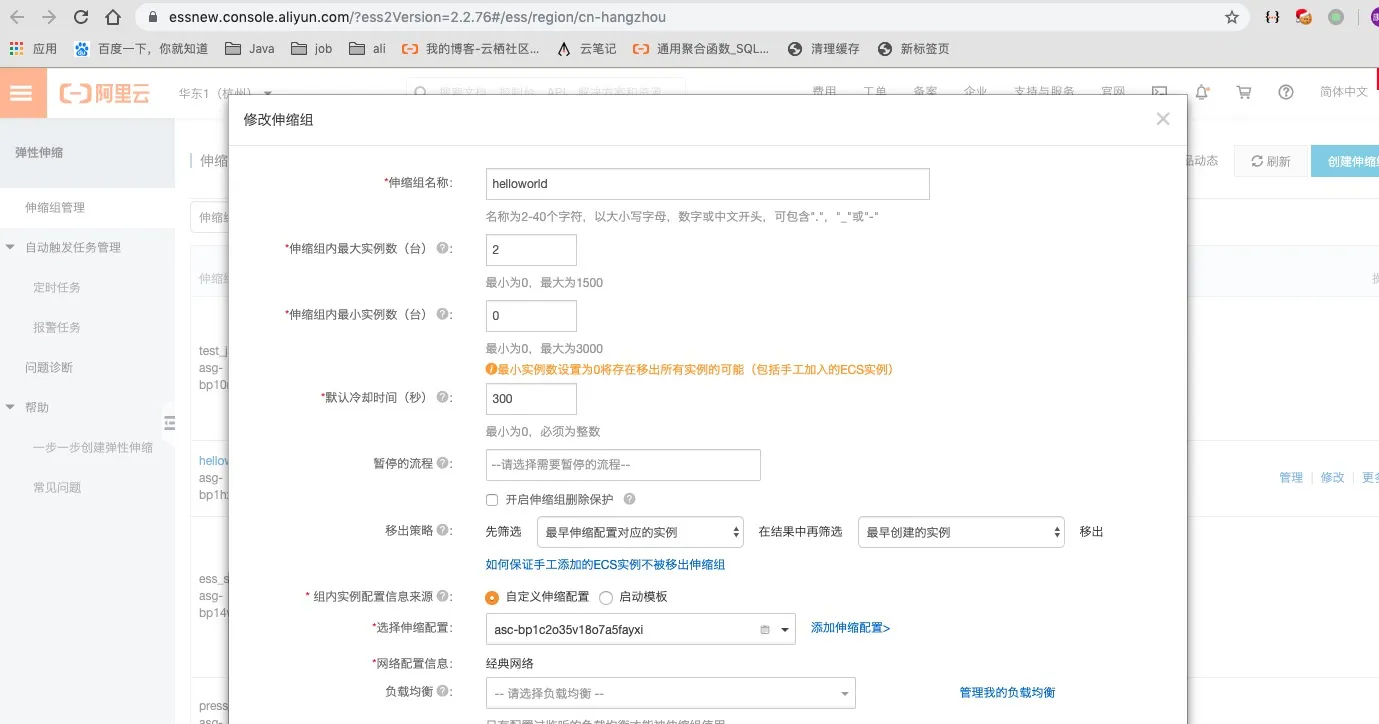Collapse the sidebar with the handle icon
Viewport: 1379px width, 724px height.
169,423
